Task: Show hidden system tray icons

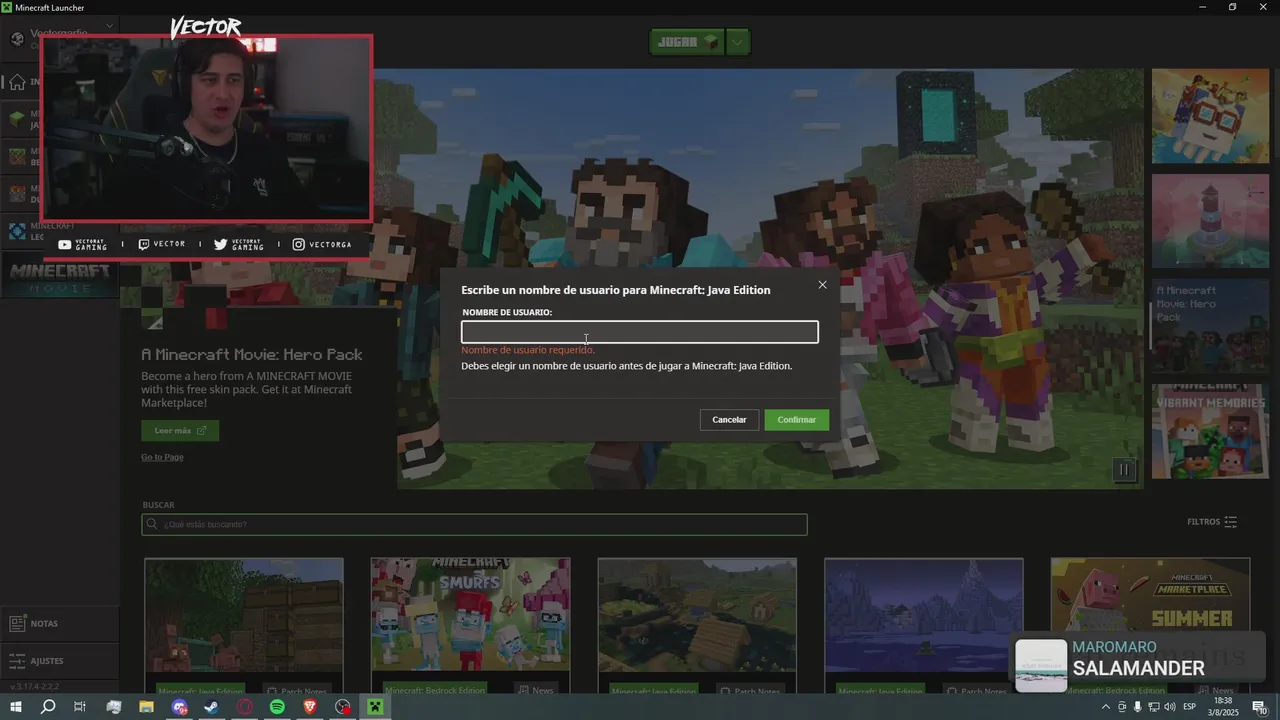Action: [1105, 707]
